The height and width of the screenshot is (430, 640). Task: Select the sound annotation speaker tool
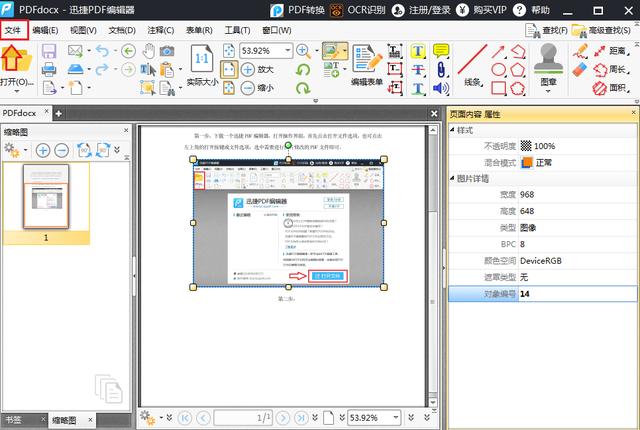click(x=441, y=88)
